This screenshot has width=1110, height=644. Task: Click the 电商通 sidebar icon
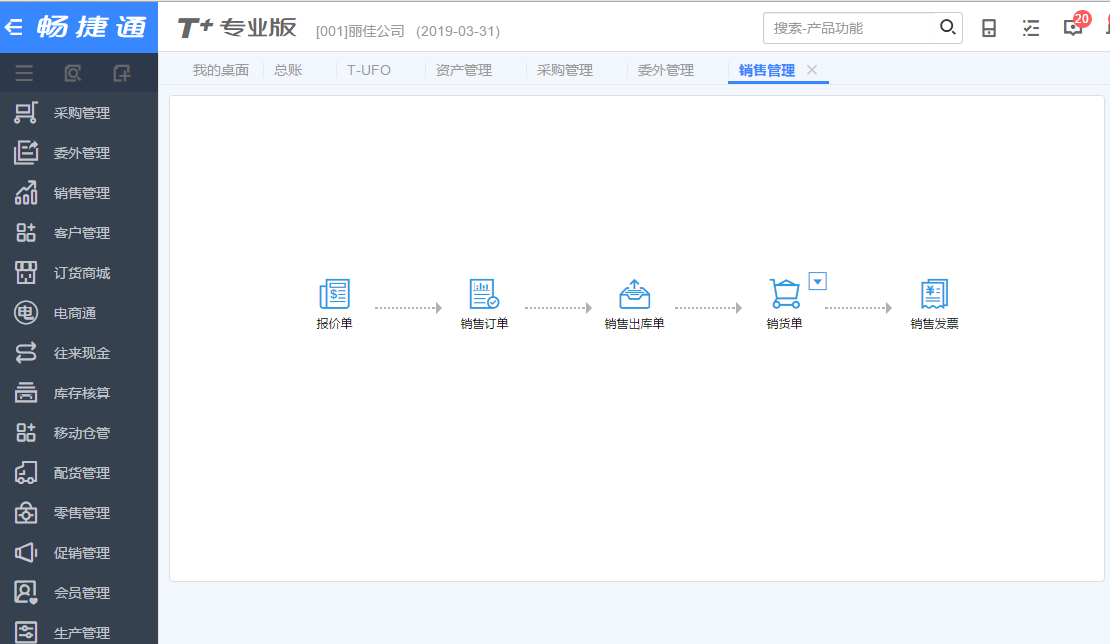(25, 312)
